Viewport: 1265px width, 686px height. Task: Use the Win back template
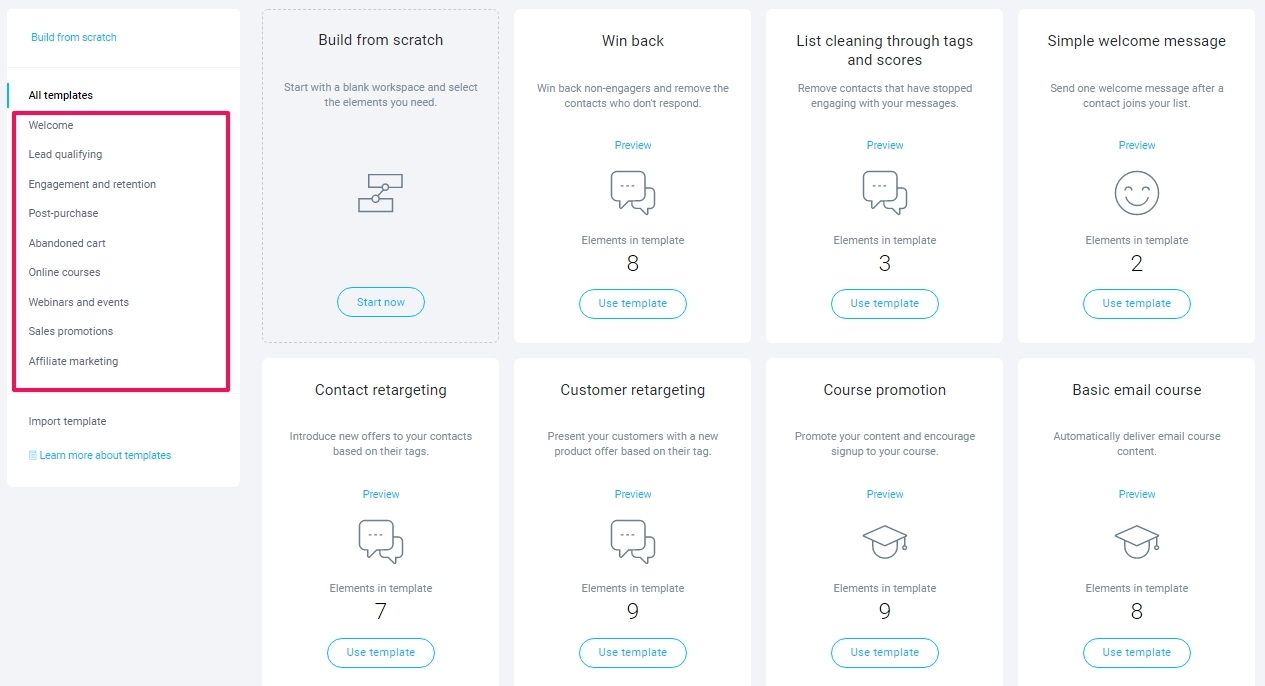point(633,303)
